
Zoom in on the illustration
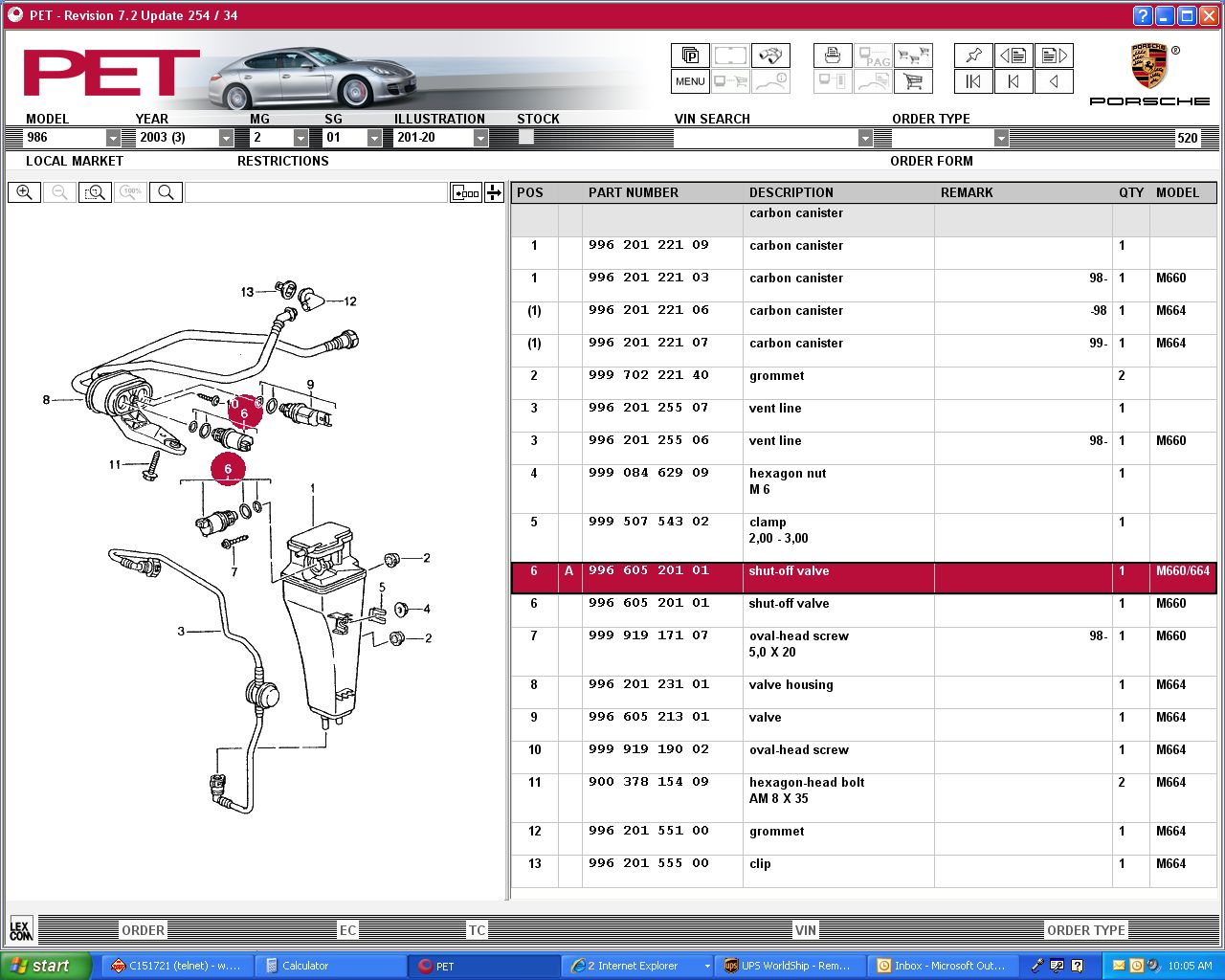(x=24, y=192)
